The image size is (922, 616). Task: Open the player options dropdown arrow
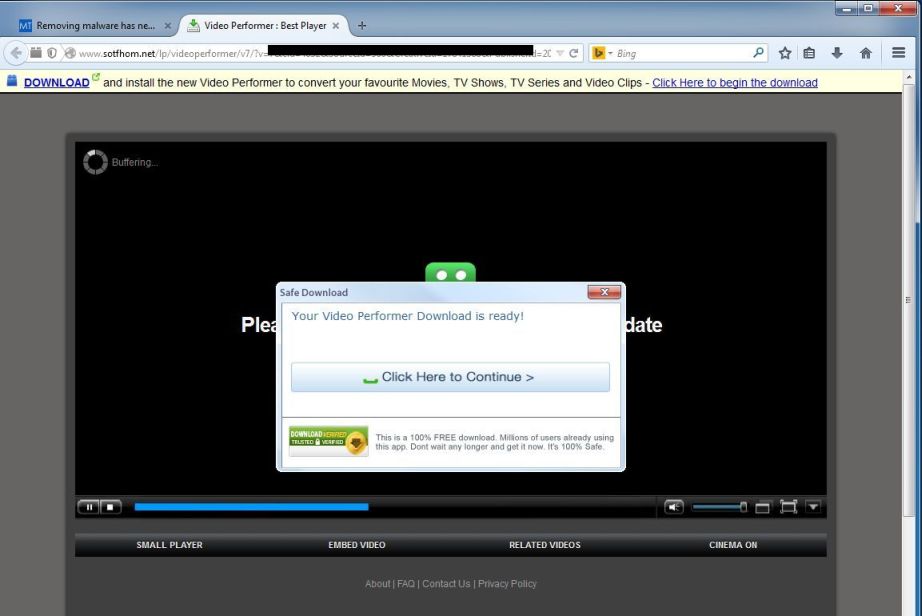pos(813,506)
